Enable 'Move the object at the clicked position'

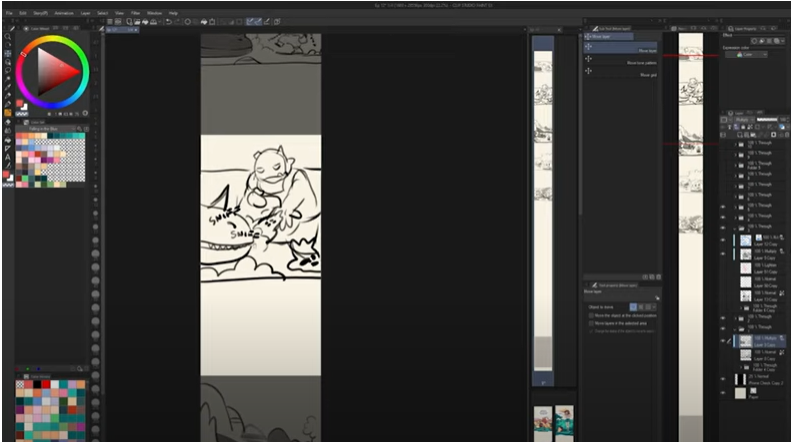[x=592, y=315]
